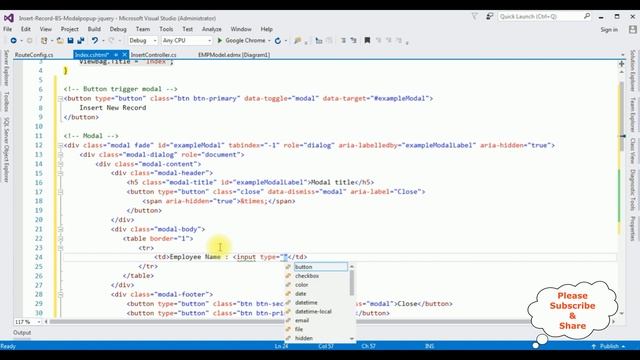Open the Google Chrome browser dropdown arrow
640x360 pixels.
click(269, 40)
